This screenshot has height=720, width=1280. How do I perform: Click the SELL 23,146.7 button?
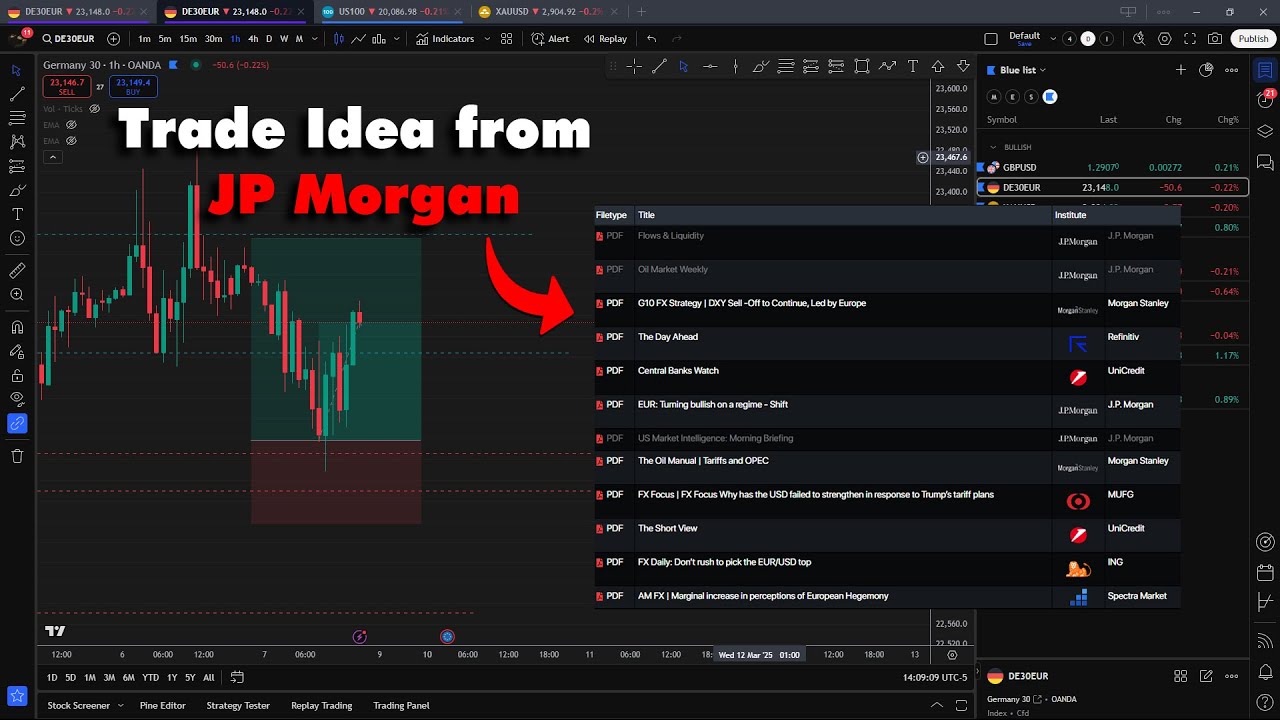point(67,86)
